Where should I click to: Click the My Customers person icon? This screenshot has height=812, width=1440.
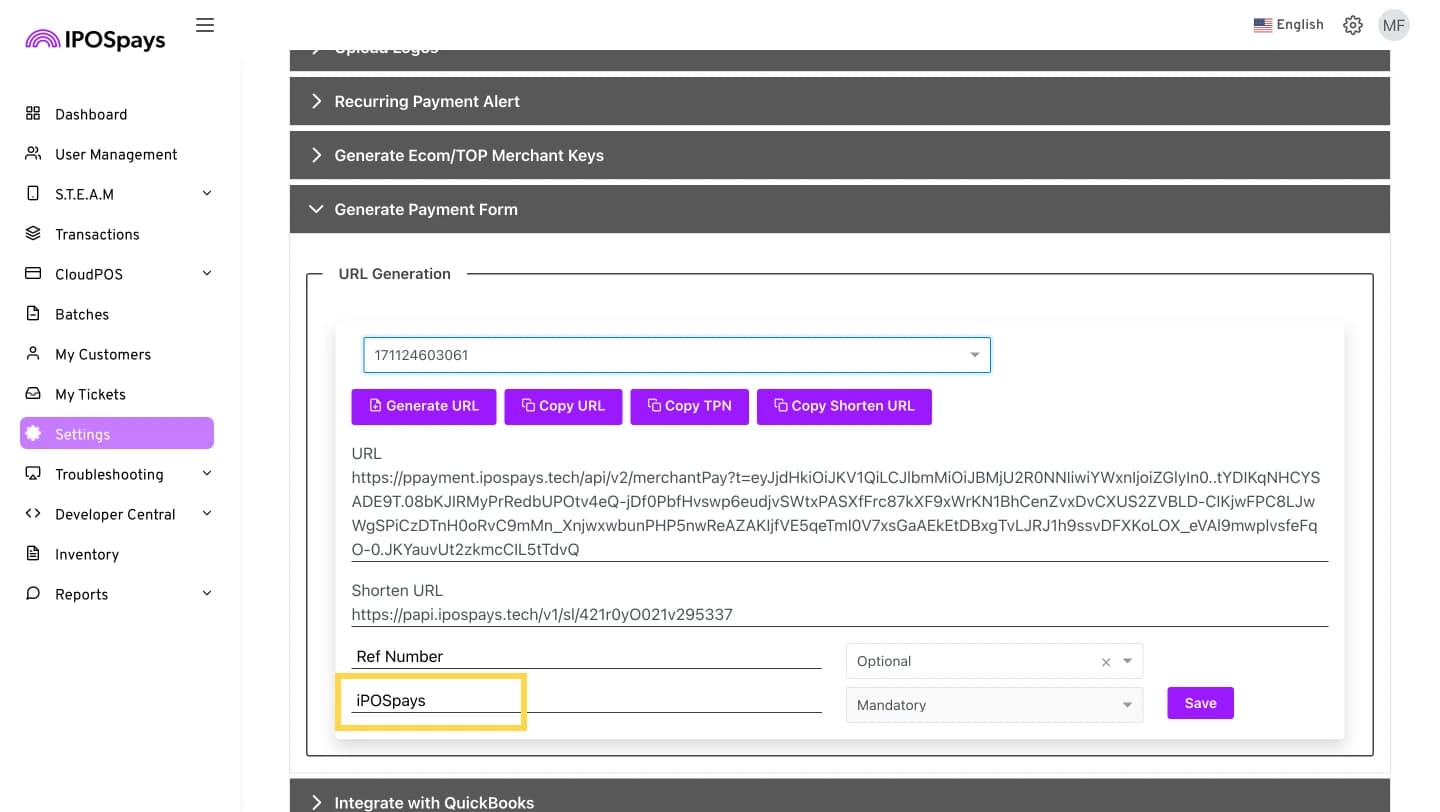pyautogui.click(x=33, y=354)
